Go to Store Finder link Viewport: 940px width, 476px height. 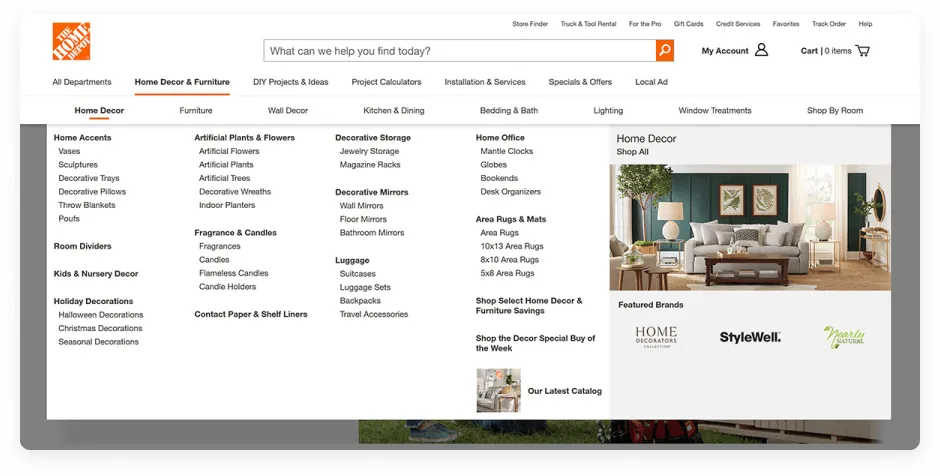[x=530, y=24]
